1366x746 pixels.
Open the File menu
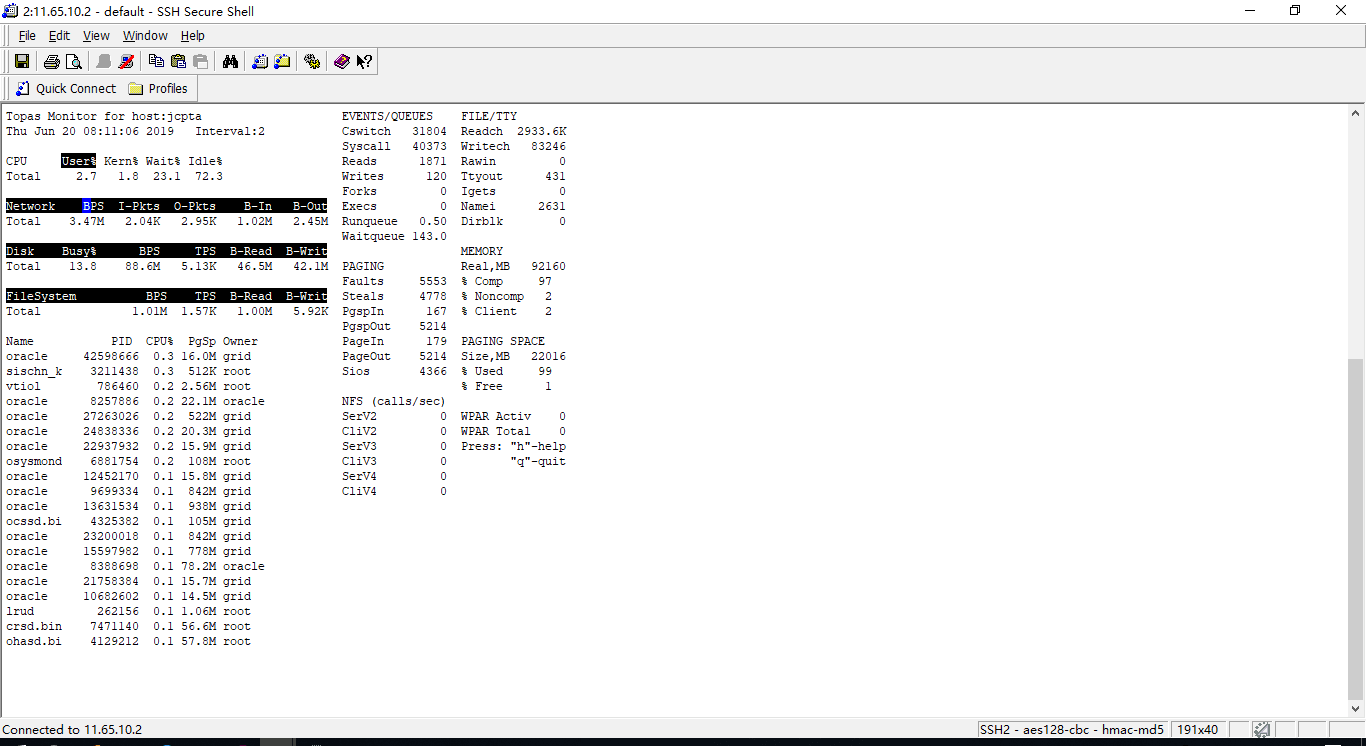(x=27, y=36)
